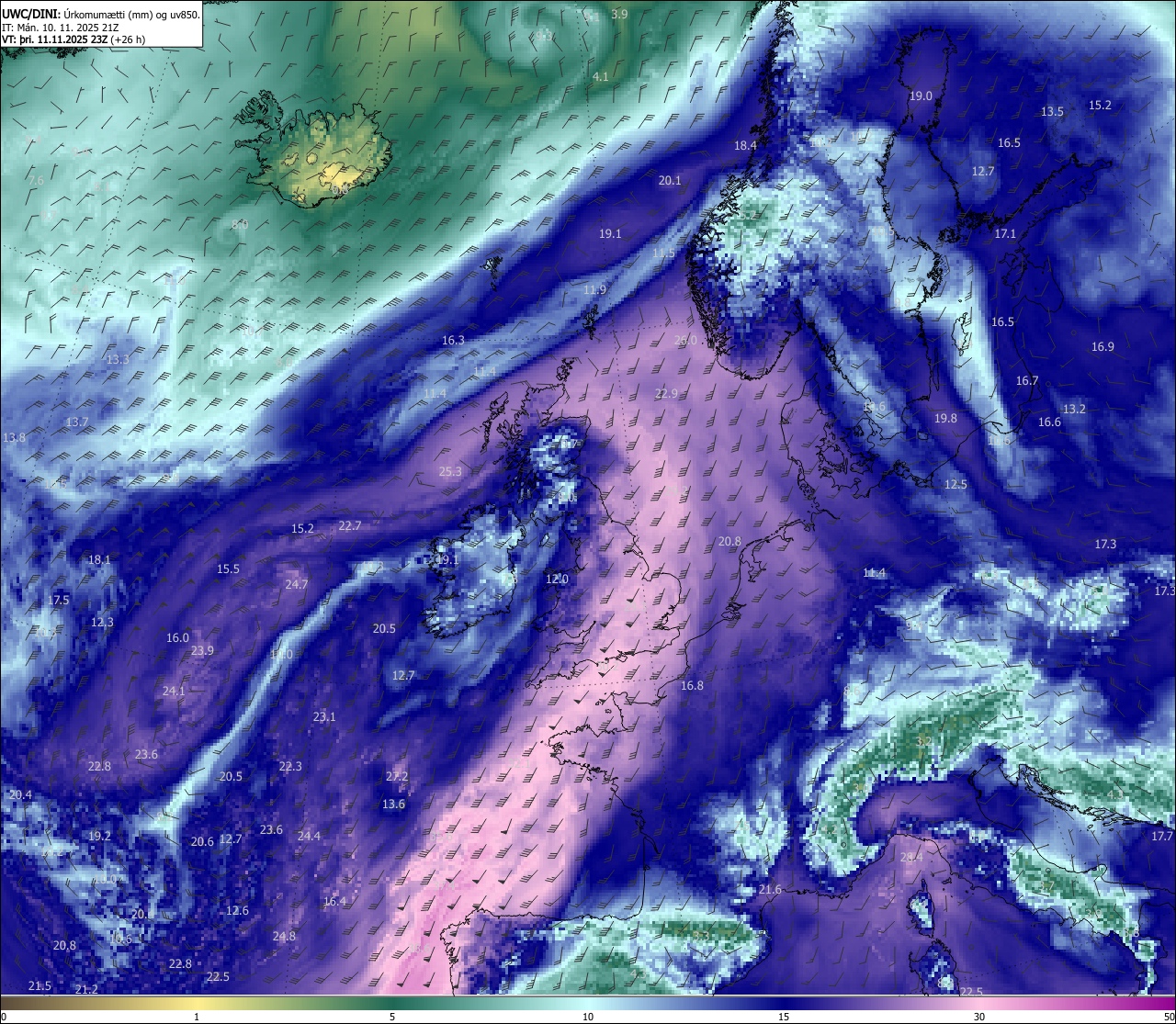1176x1024 pixels.
Task: Click the map value '27.2'
Action: tap(397, 776)
